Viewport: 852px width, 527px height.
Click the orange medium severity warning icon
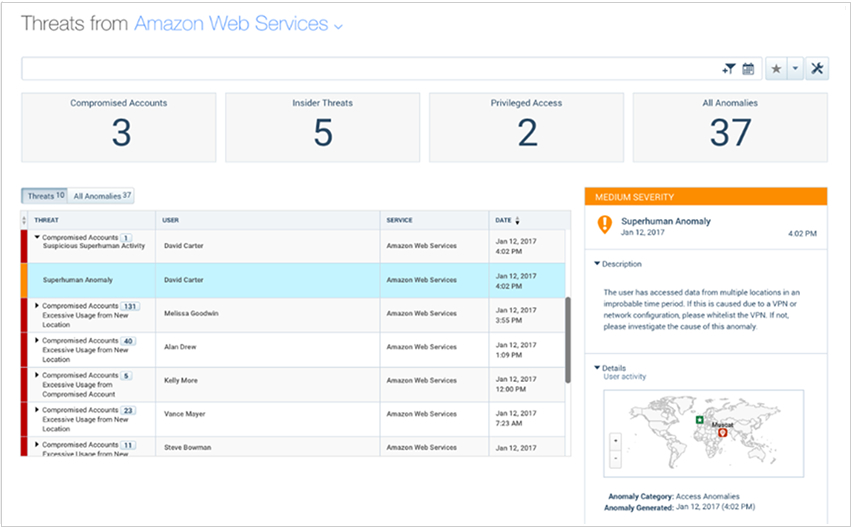tap(605, 224)
